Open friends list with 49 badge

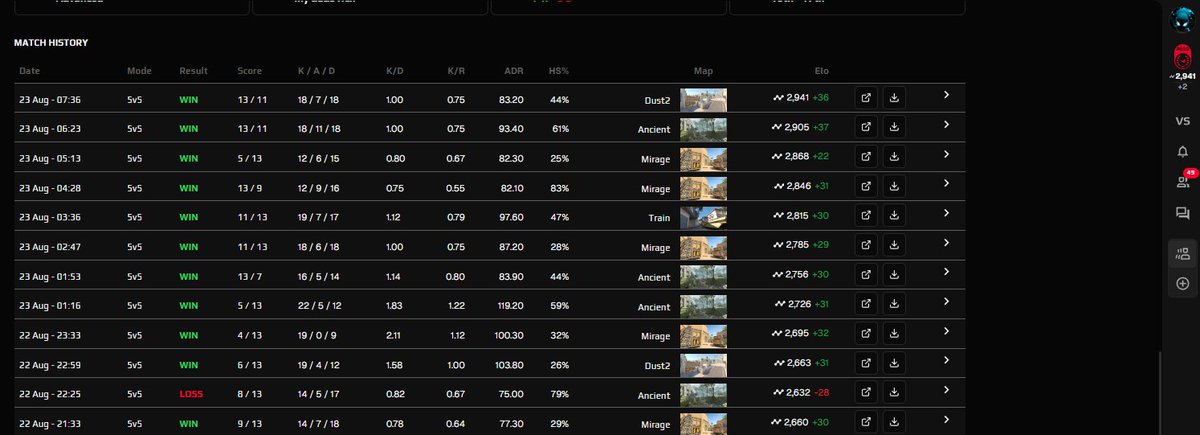pyautogui.click(x=1182, y=181)
